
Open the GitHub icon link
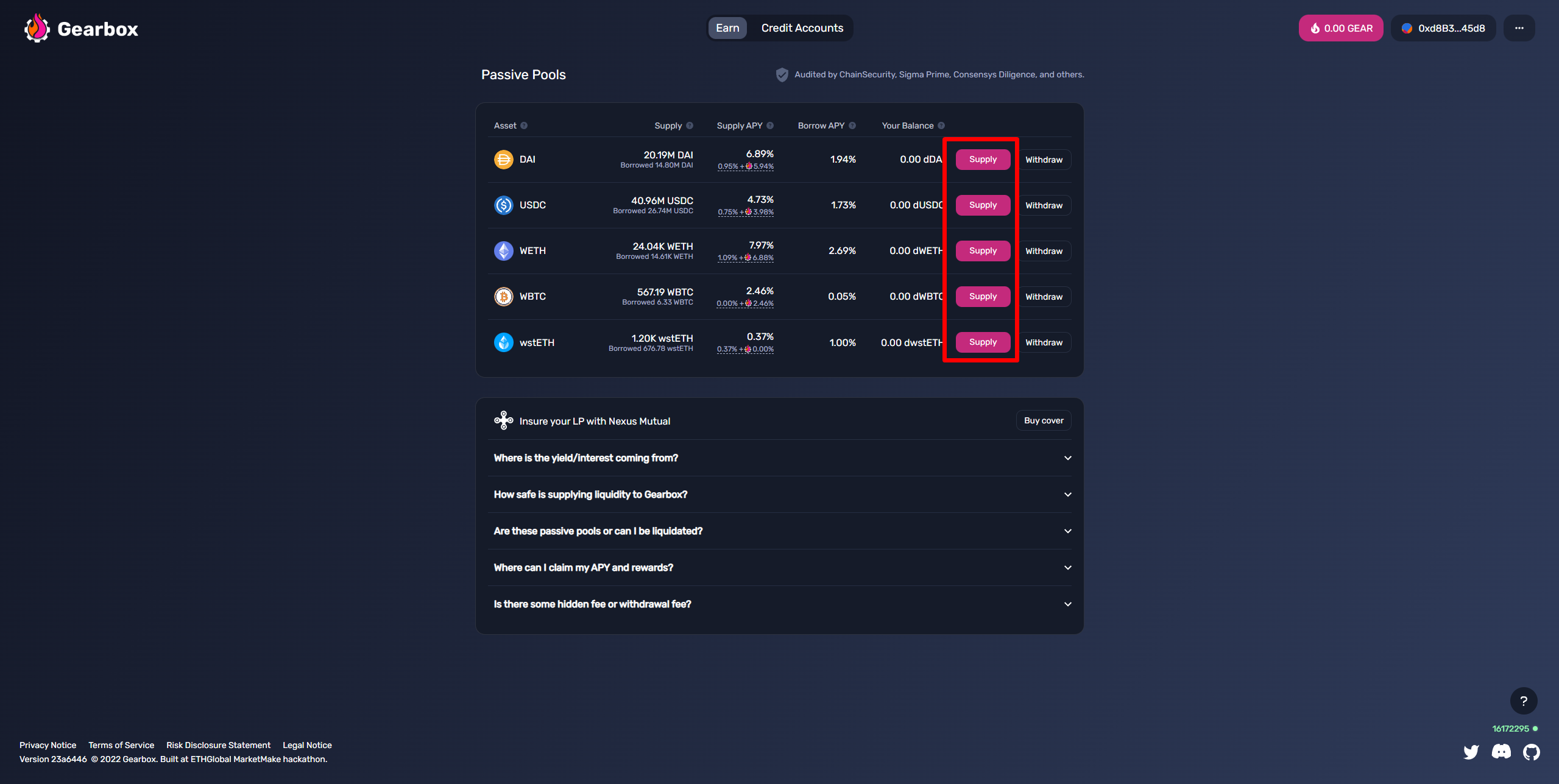pos(1532,752)
